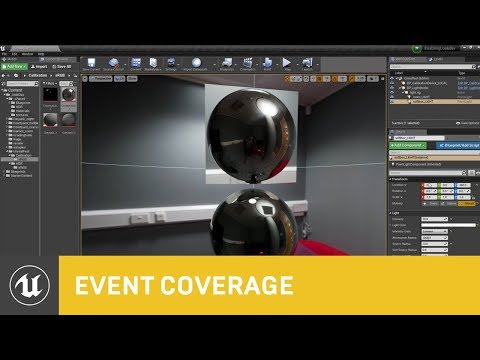Toggle visibility eye of the first outliner row
This screenshot has height=360, width=480.
392,78
